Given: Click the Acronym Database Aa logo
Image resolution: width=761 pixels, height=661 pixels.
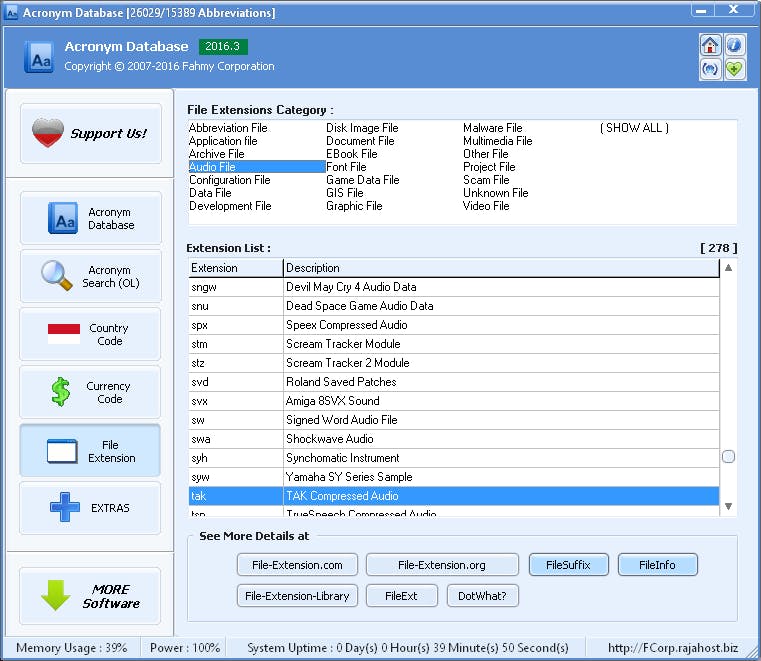Looking at the screenshot, I should point(39,57).
